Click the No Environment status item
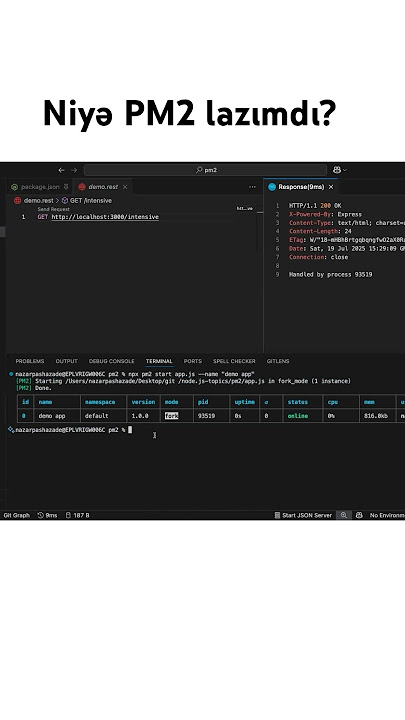The image size is (405, 720). click(387, 516)
